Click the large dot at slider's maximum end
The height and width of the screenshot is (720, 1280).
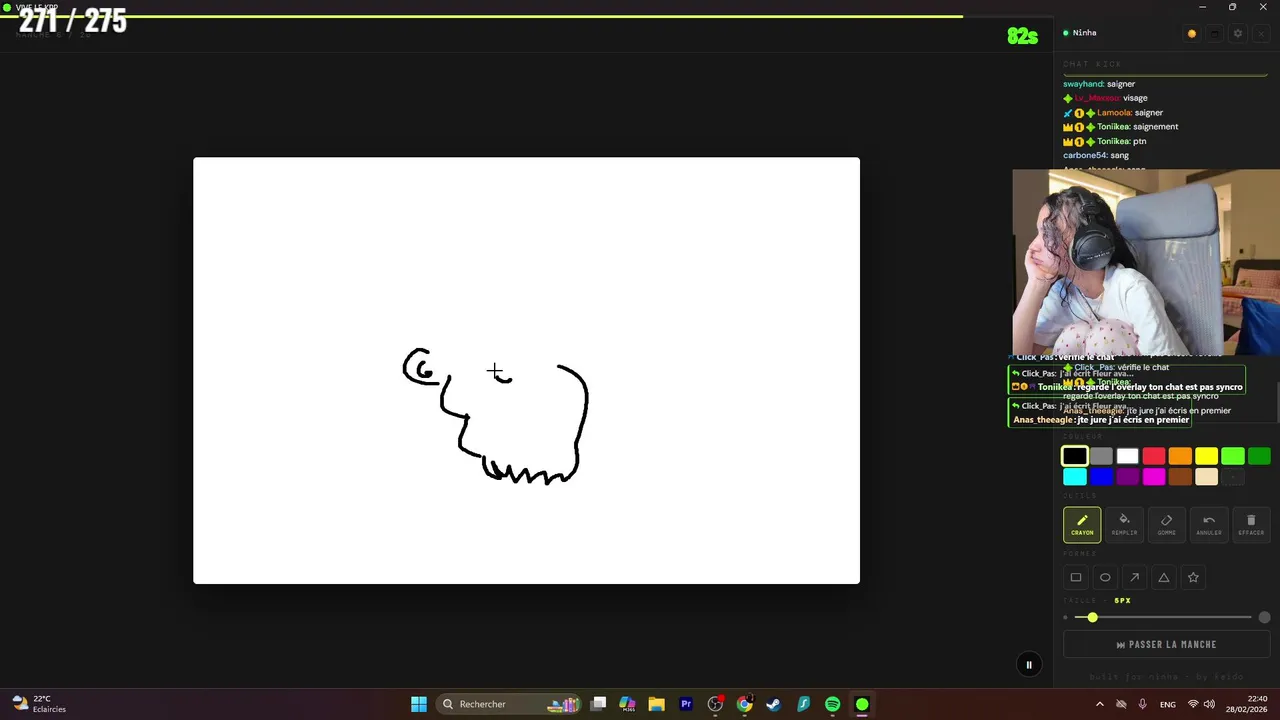[x=1265, y=618]
